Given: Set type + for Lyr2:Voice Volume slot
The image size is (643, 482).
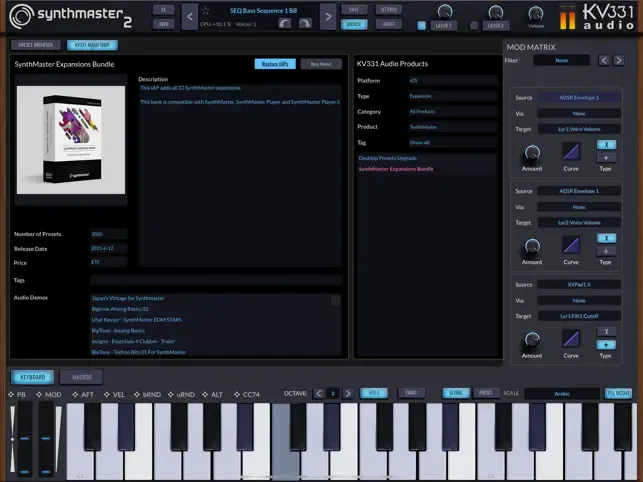Looking at the screenshot, I should click(x=606, y=251).
